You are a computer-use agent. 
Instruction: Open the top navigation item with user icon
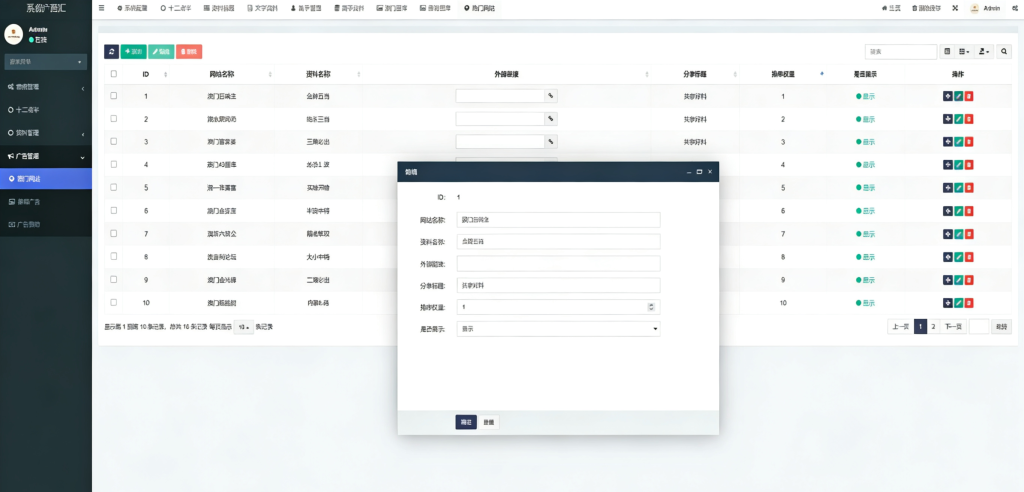306,8
